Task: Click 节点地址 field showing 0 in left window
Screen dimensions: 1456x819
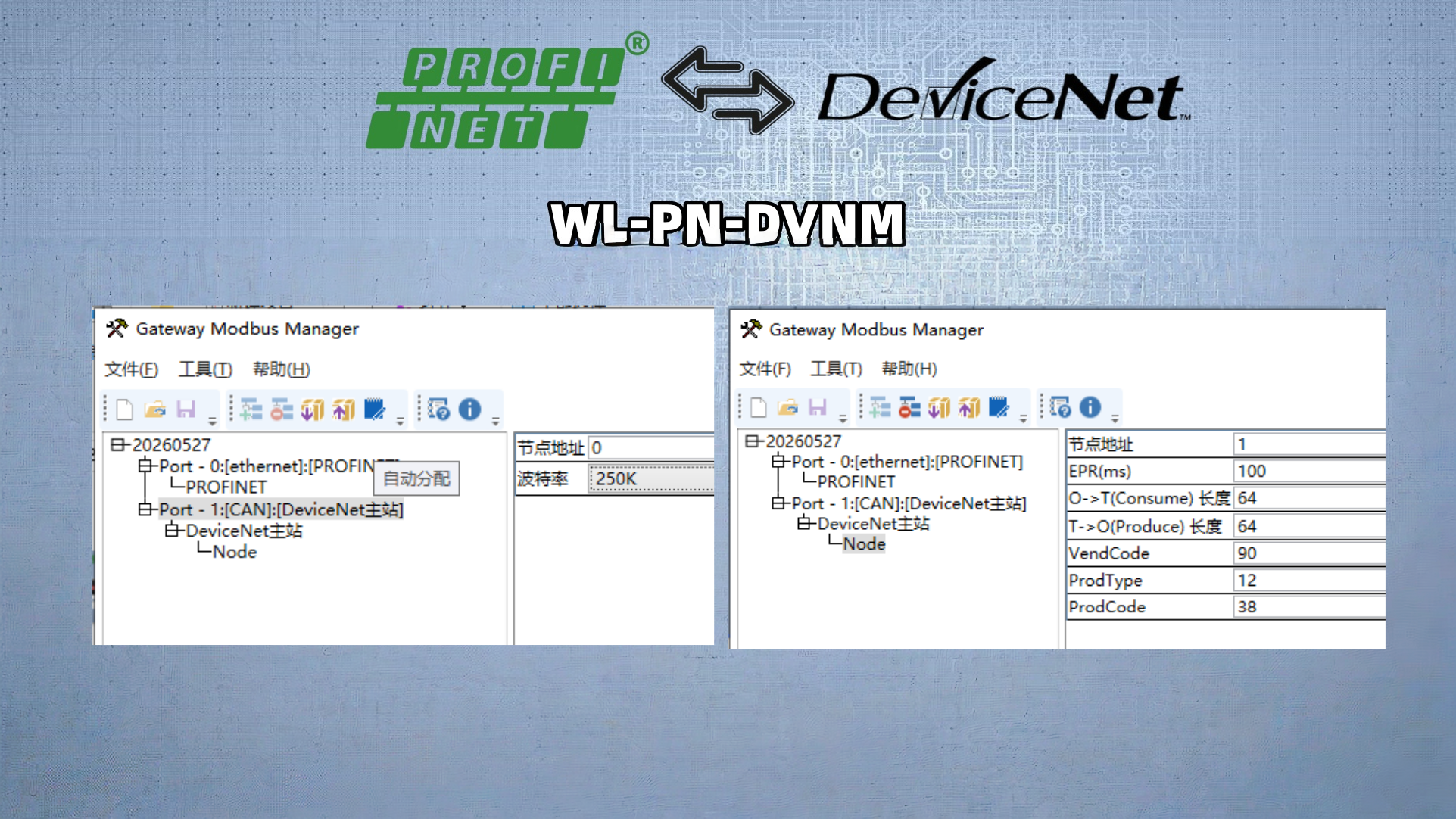Action: (x=651, y=448)
